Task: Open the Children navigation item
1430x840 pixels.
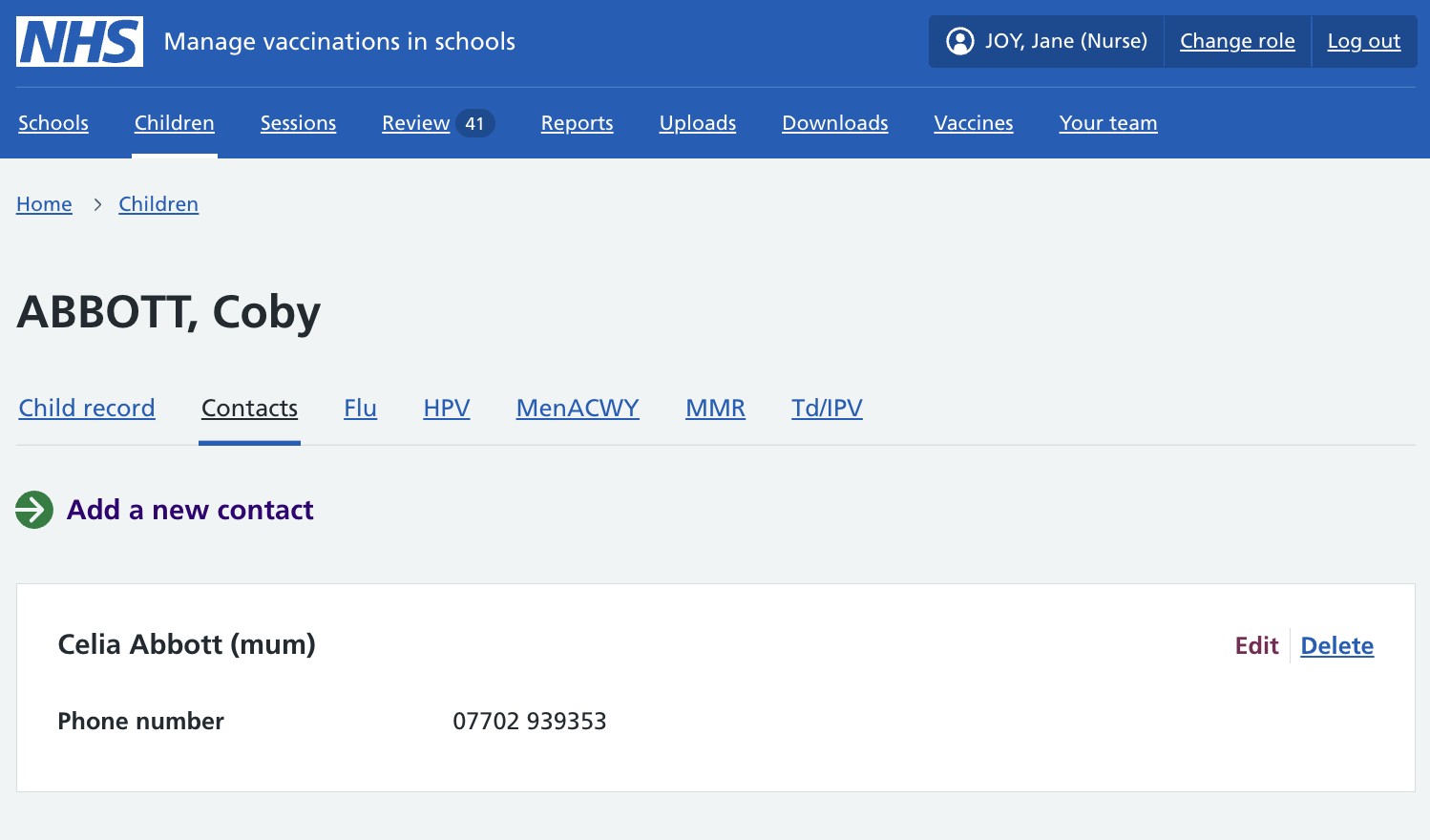Action: (x=175, y=123)
